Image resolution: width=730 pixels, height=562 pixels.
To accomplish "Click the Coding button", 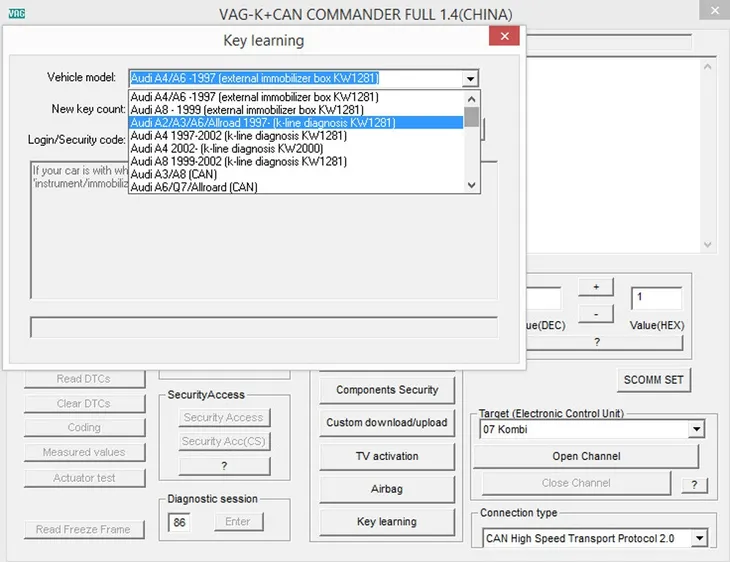I will pyautogui.click(x=84, y=427).
